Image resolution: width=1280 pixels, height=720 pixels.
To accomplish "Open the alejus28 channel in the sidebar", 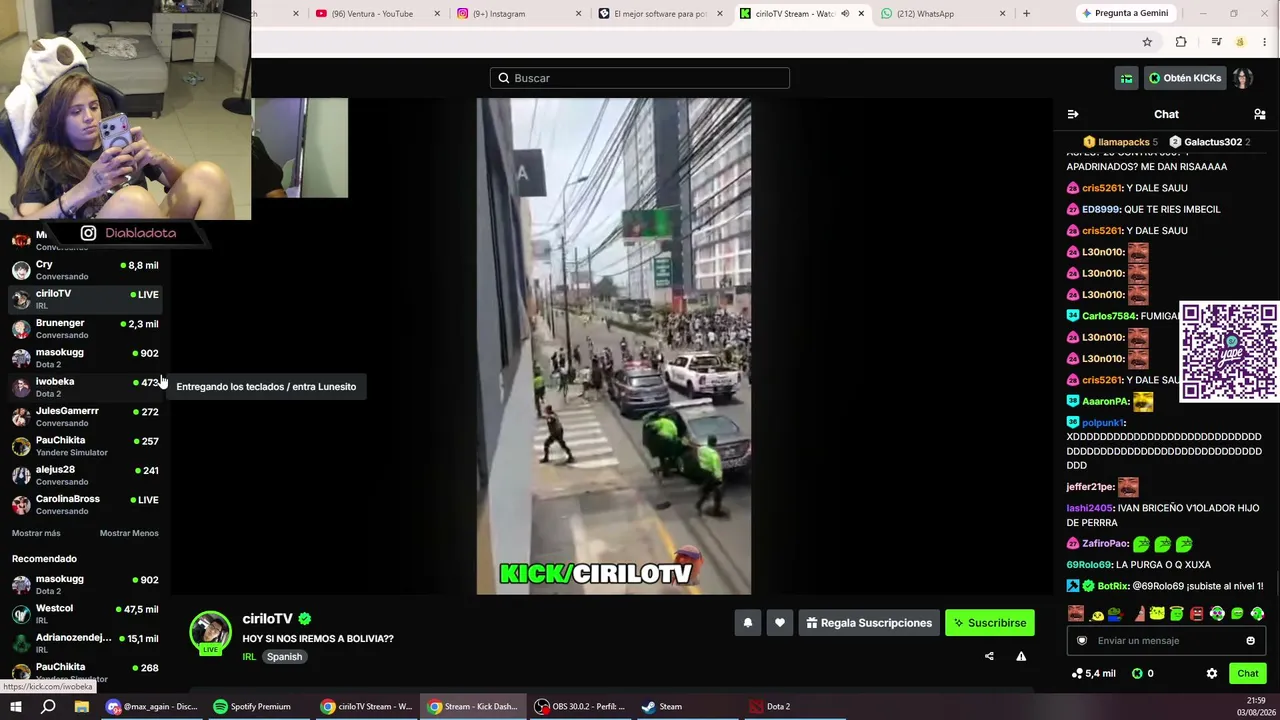I will click(85, 475).
